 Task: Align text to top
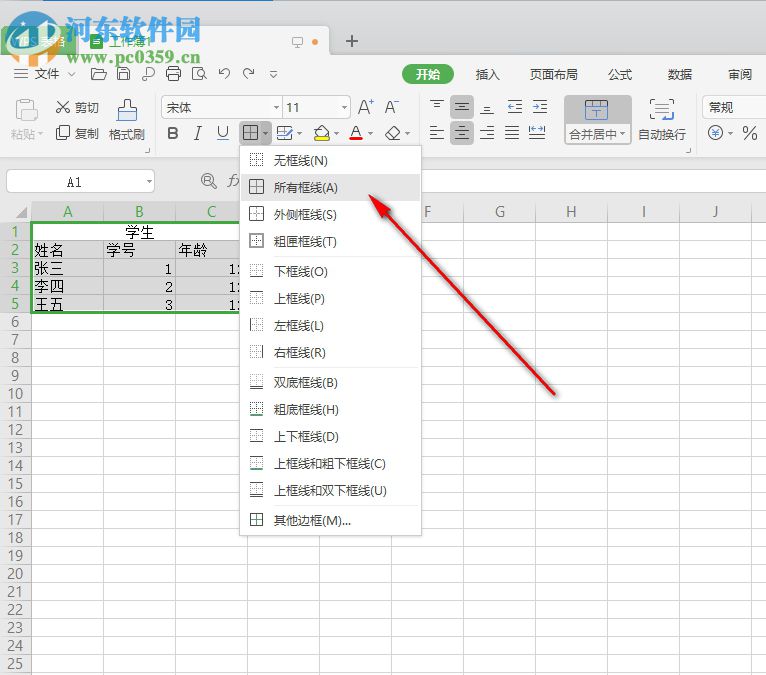[437, 106]
